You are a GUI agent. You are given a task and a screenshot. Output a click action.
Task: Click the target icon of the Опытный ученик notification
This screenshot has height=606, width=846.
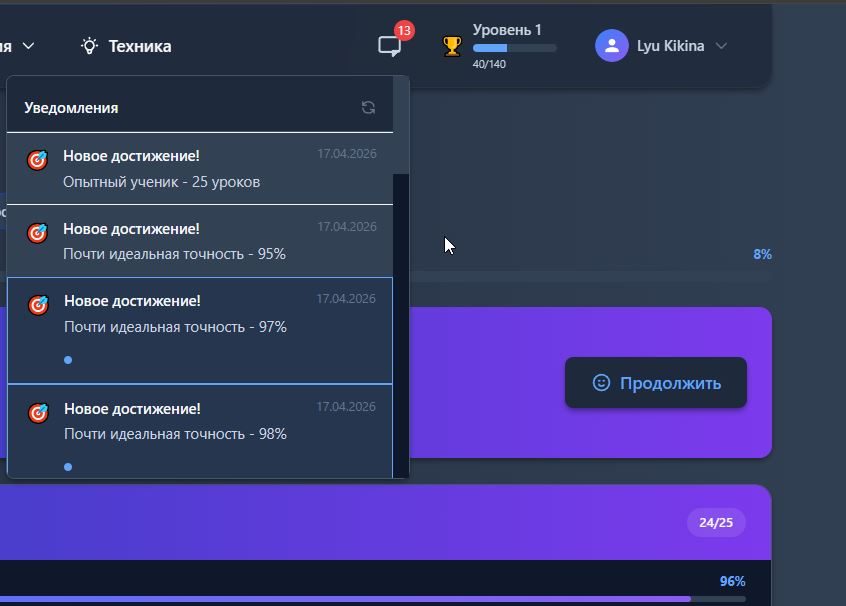click(x=37, y=160)
